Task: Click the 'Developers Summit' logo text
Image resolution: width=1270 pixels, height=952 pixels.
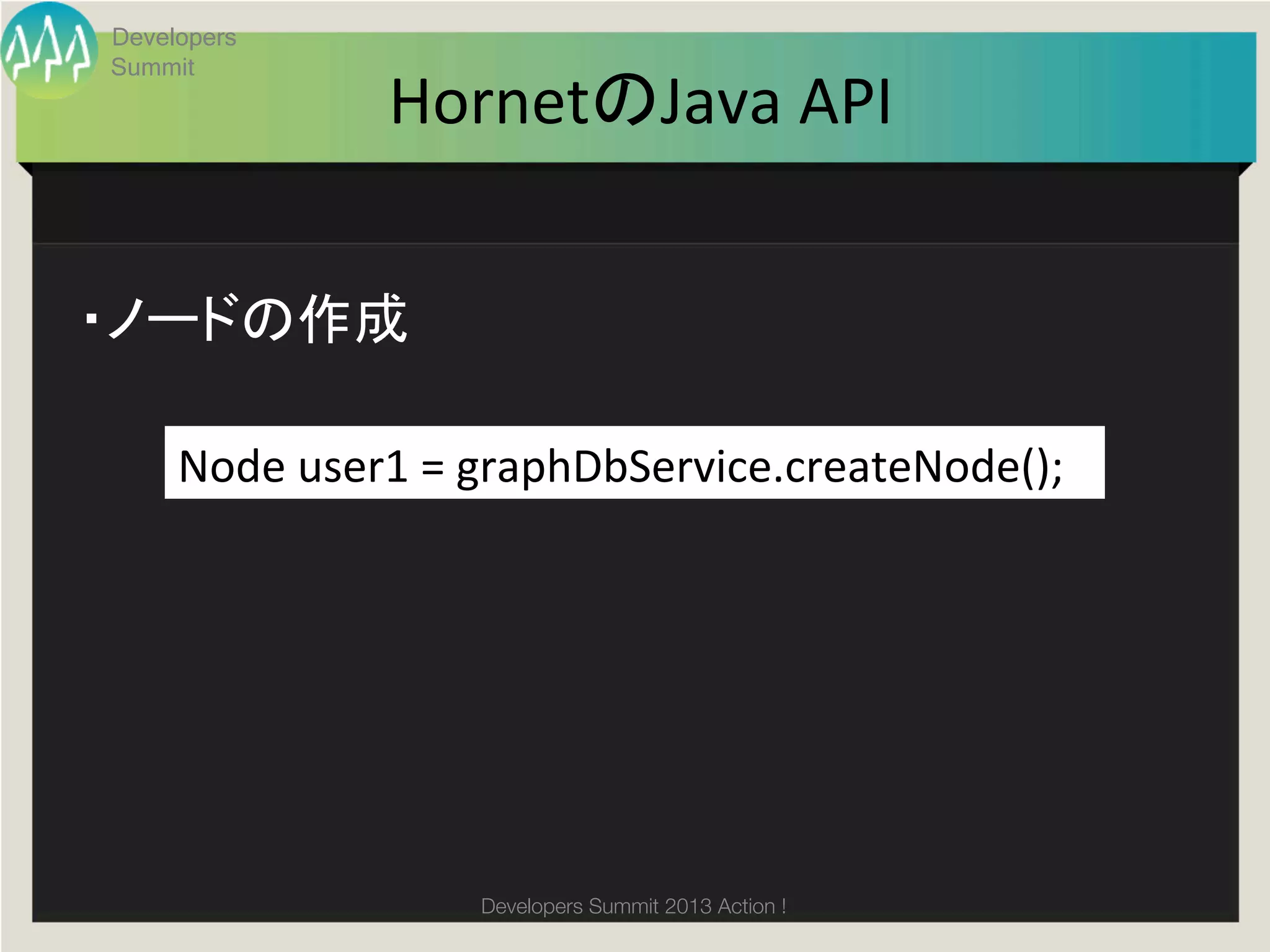Action: [174, 52]
